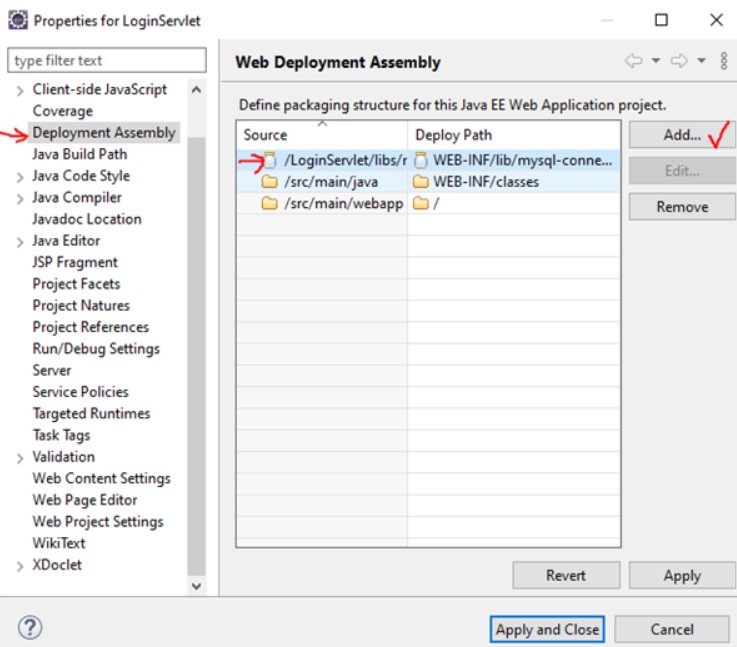Viewport: 737px width, 647px height.
Task: Click the Remove button
Action: pyautogui.click(x=682, y=207)
